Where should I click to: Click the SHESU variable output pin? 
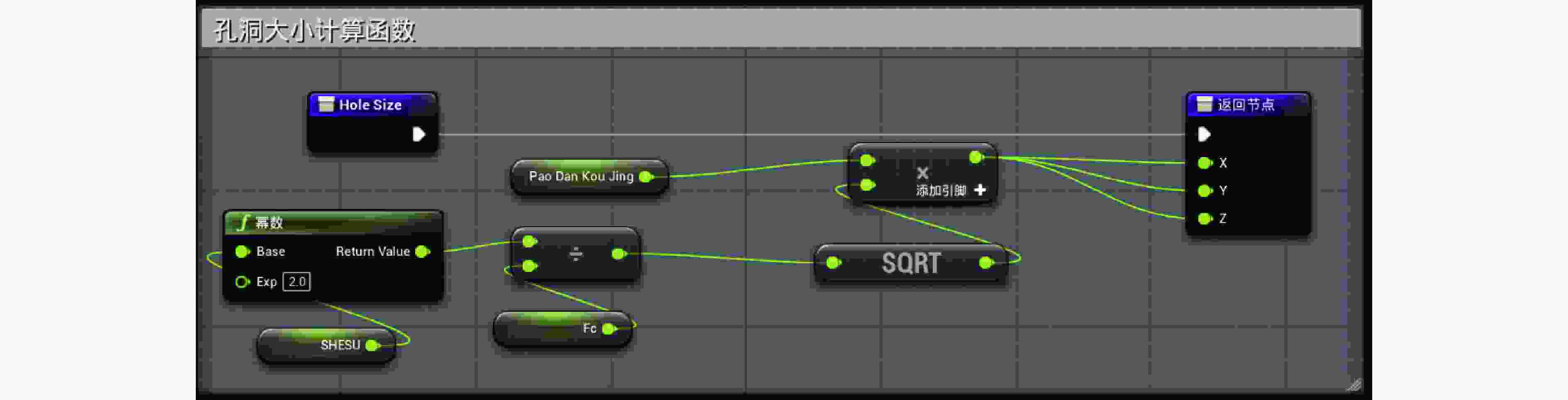click(x=373, y=345)
